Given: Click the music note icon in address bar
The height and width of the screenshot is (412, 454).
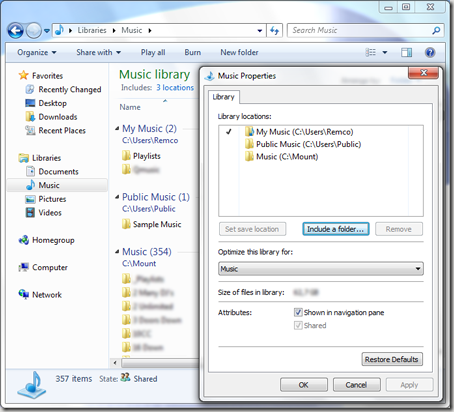Looking at the screenshot, I should pyautogui.click(x=59, y=30).
